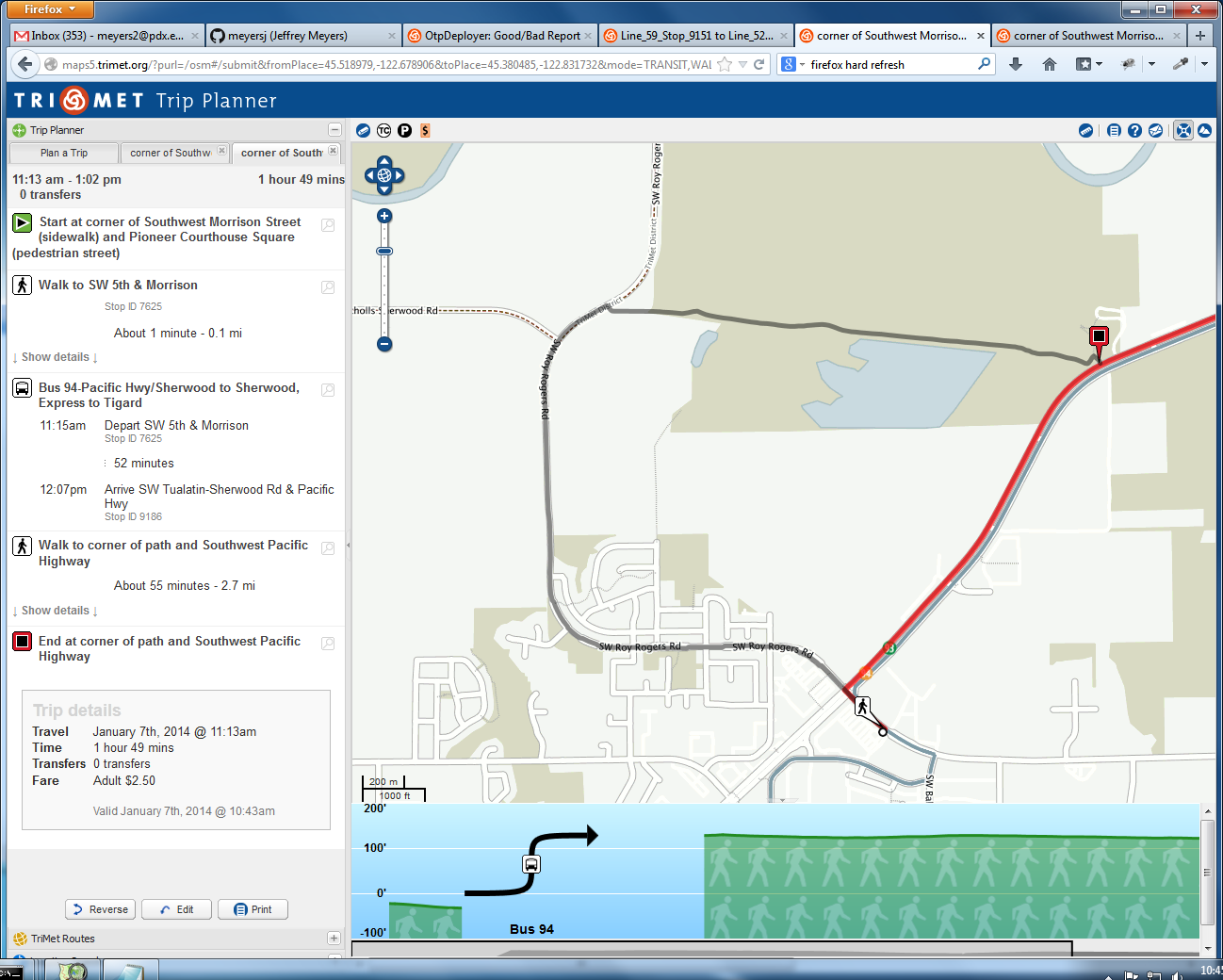Toggle the terrain elevation icon above map

(x=1204, y=131)
